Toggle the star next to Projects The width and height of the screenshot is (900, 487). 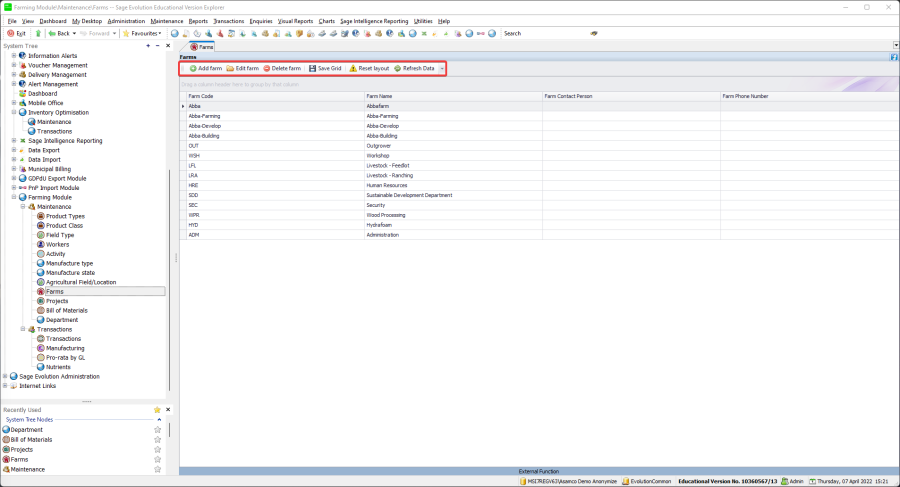pyautogui.click(x=157, y=449)
